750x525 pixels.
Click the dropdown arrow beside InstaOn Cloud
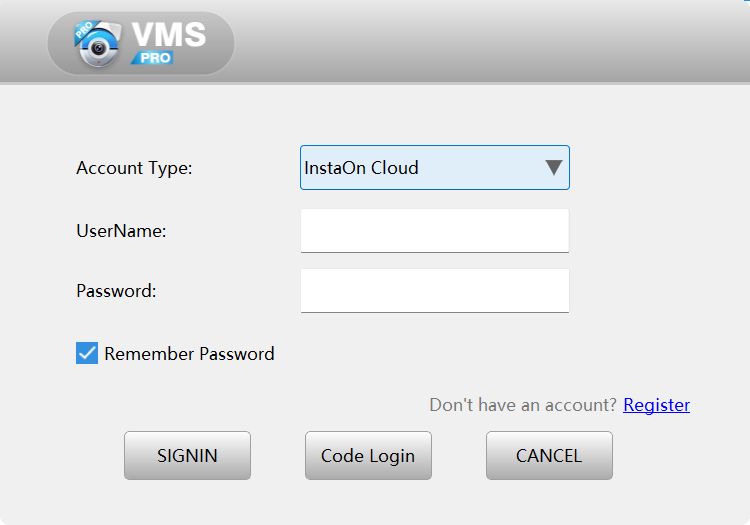click(553, 168)
